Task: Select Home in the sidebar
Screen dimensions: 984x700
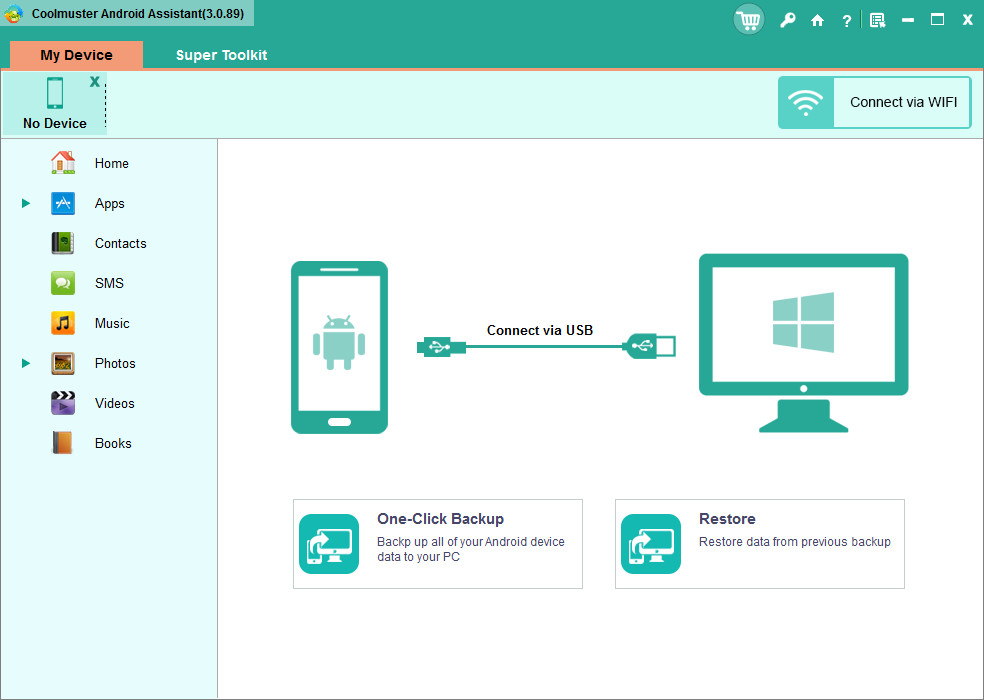Action: tap(112, 163)
